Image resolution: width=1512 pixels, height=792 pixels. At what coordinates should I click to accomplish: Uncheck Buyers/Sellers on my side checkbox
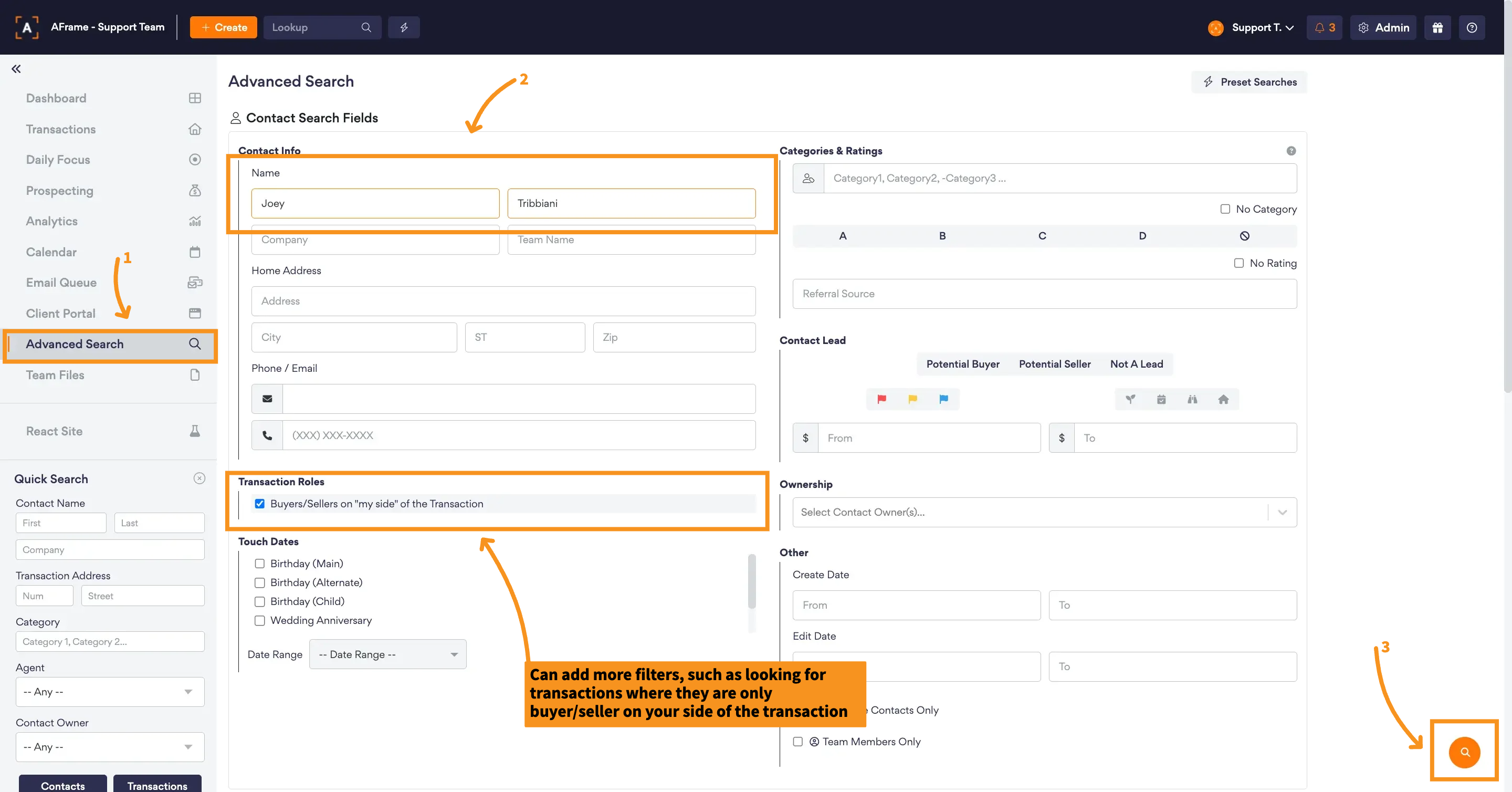259,504
